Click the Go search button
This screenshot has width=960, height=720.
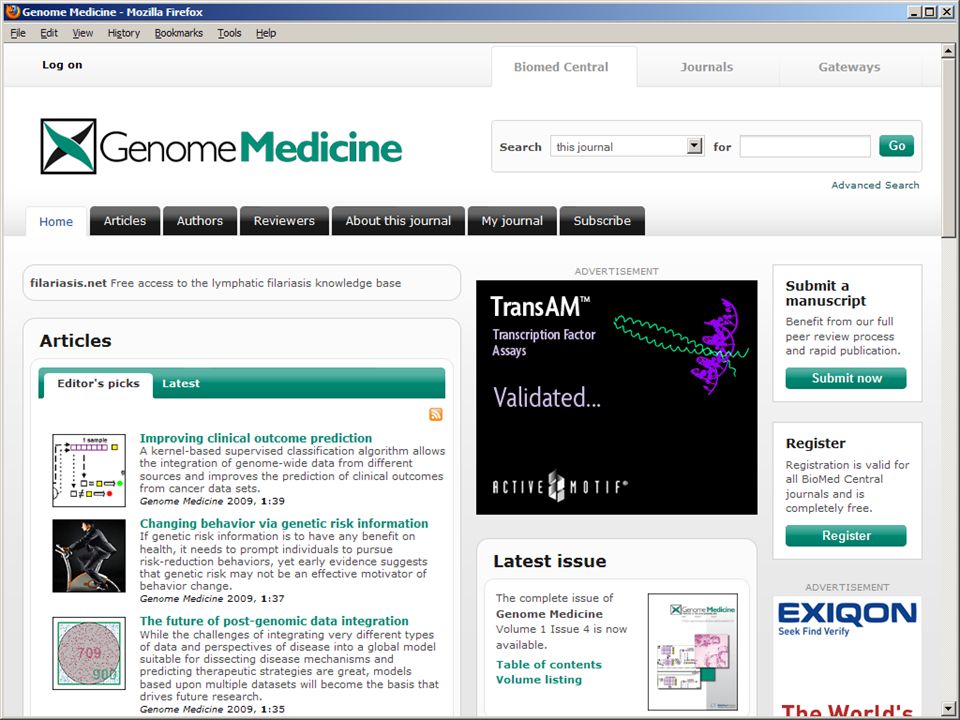click(896, 146)
